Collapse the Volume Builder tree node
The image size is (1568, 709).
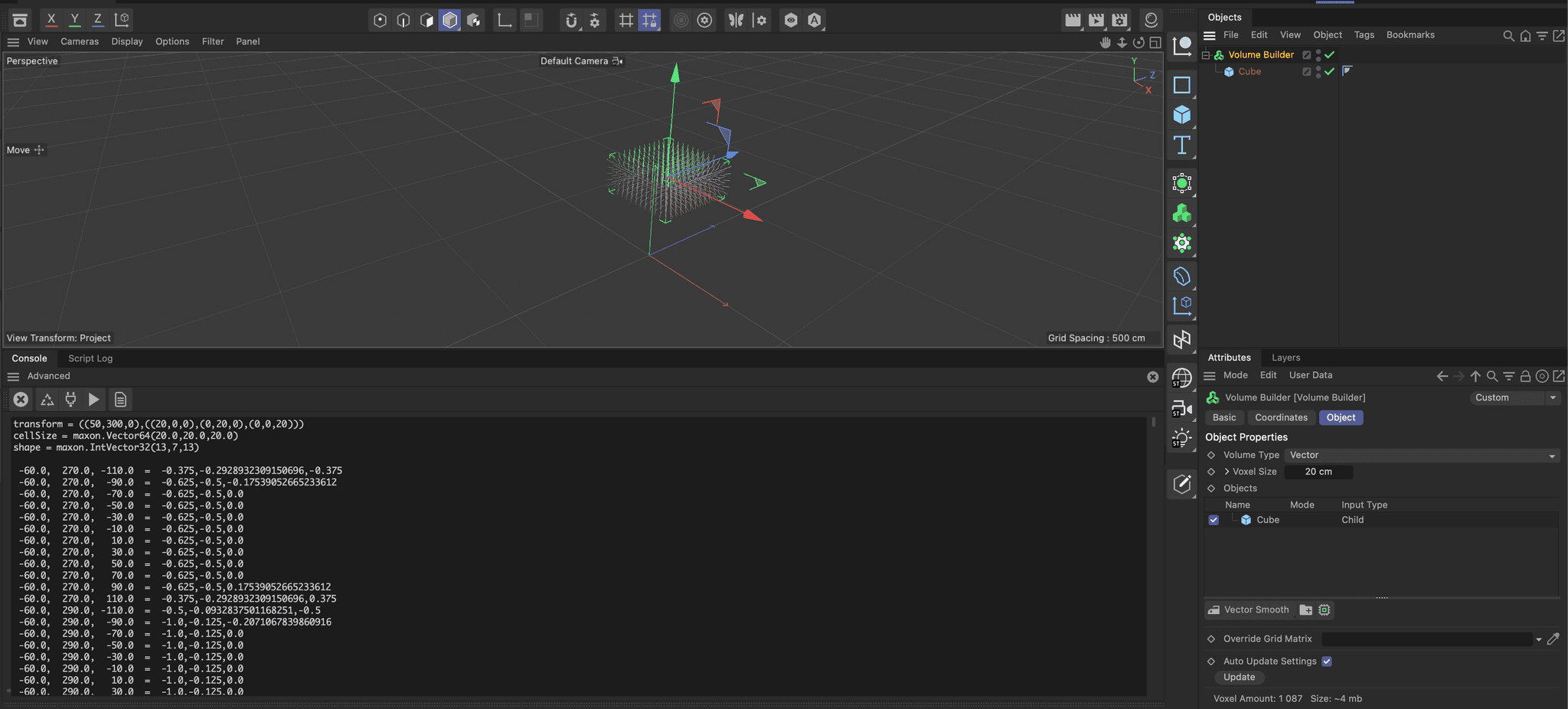(x=1206, y=54)
